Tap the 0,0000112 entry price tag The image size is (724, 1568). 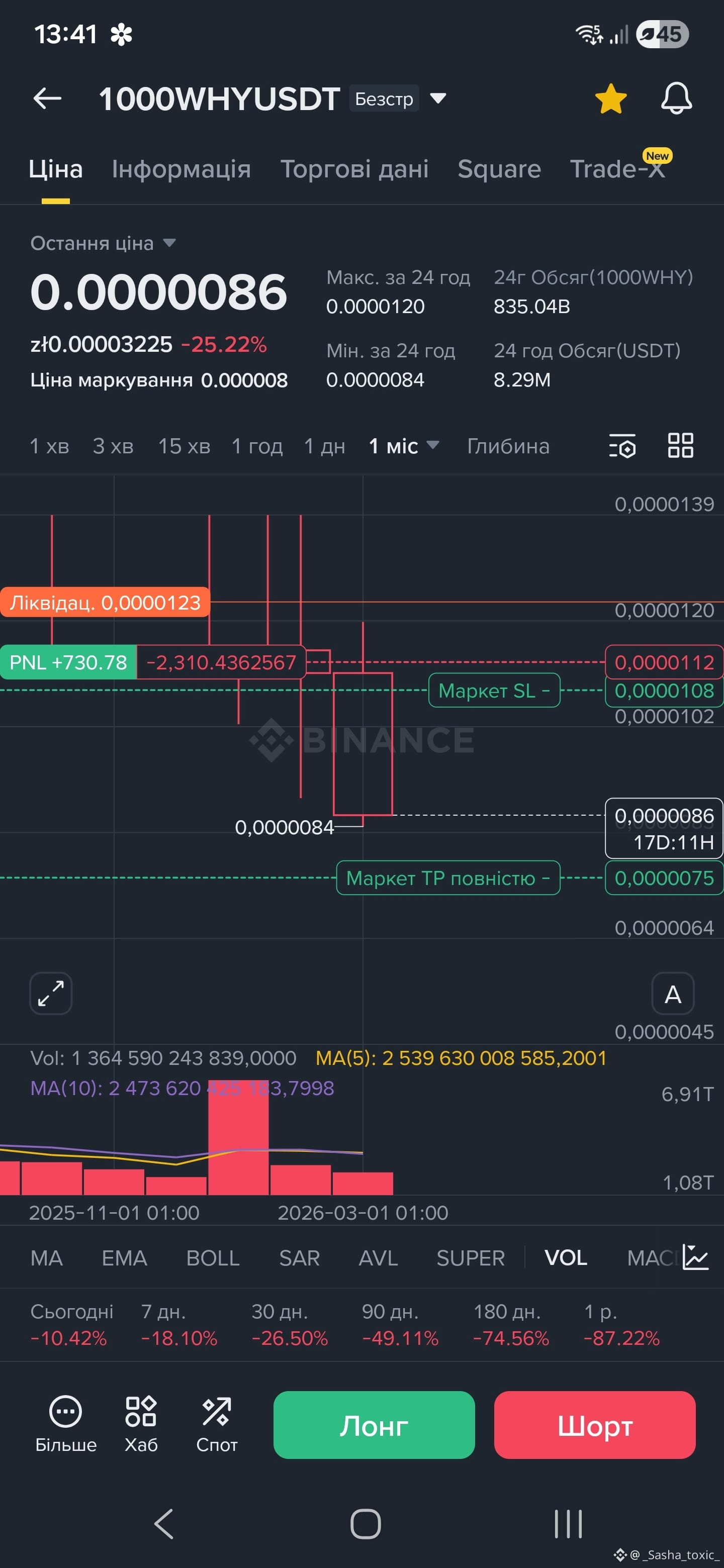664,662
